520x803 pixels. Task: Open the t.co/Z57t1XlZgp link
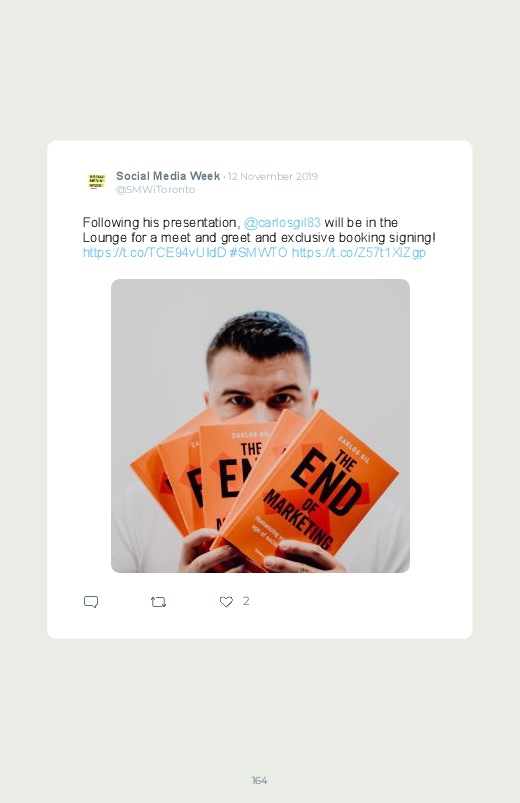[x=359, y=252]
